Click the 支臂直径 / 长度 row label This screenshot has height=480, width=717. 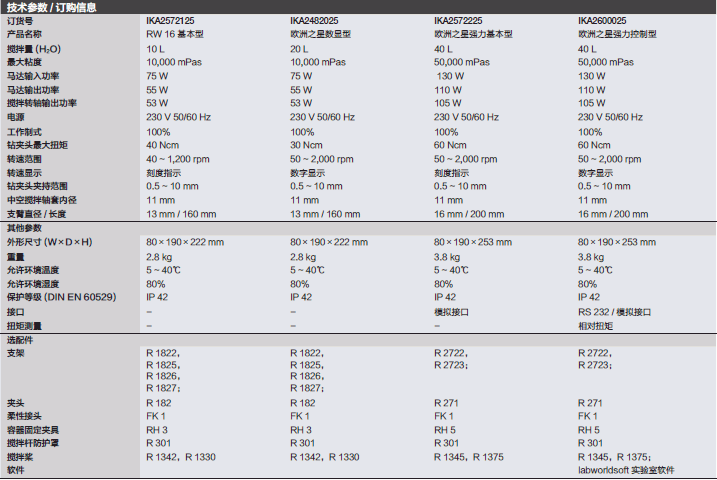click(x=36, y=214)
